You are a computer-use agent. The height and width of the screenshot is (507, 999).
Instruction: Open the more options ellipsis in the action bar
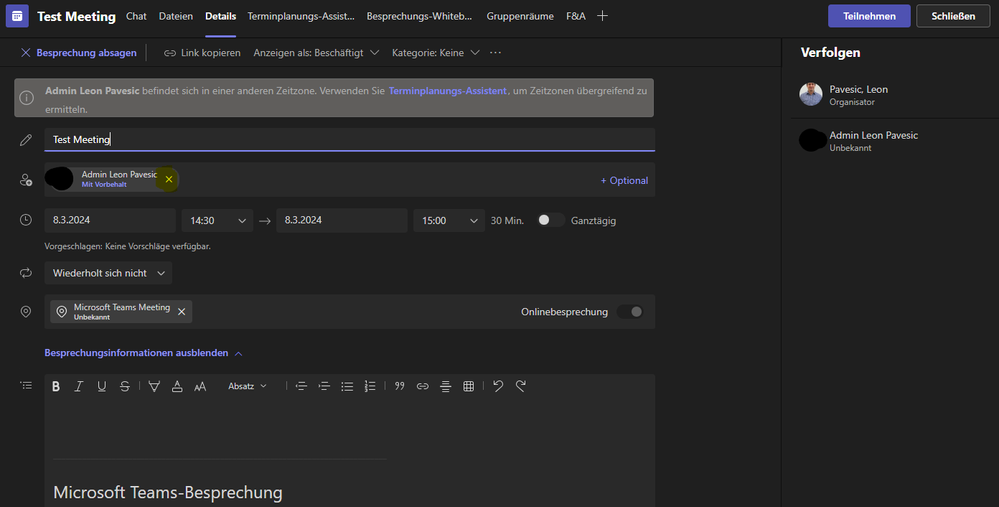click(x=496, y=53)
